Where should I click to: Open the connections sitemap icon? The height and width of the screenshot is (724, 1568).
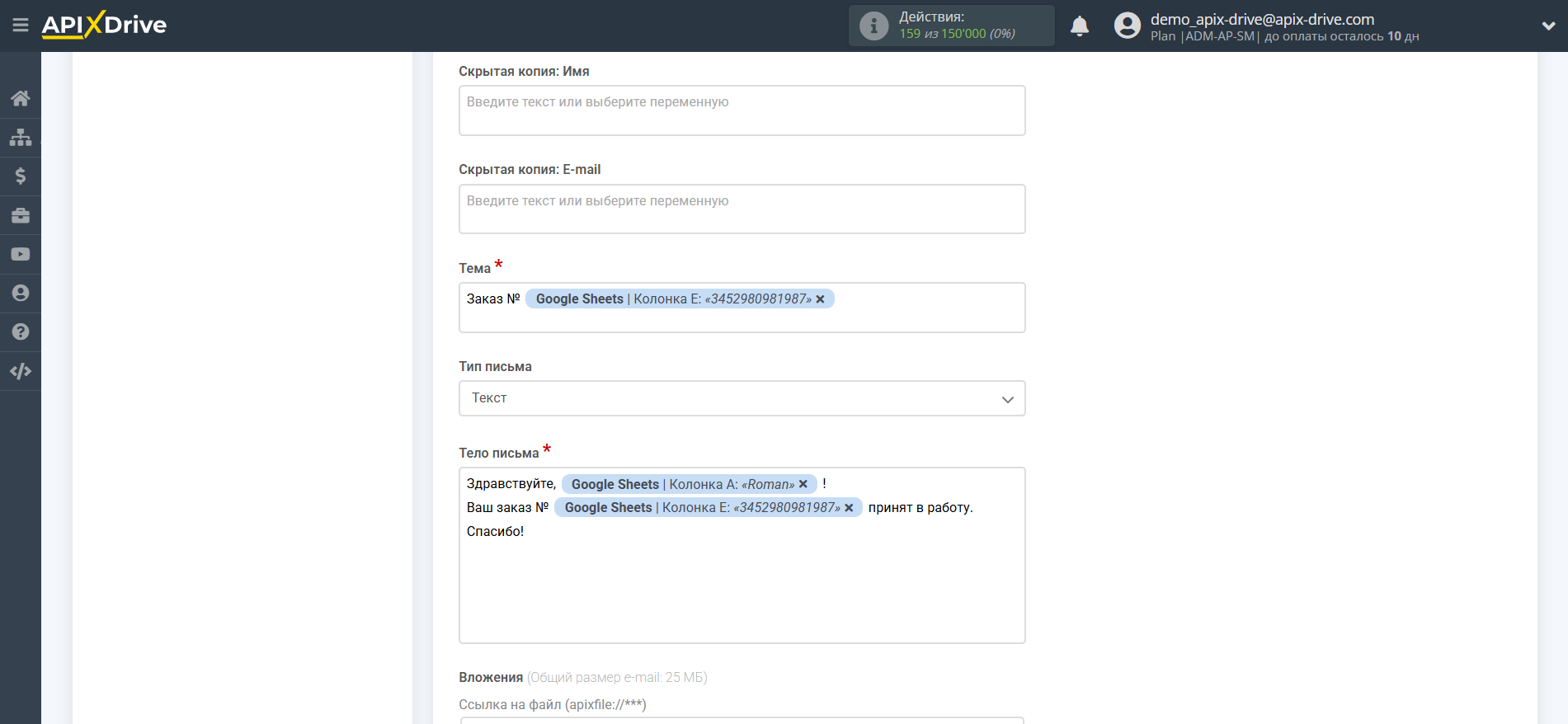click(x=21, y=137)
